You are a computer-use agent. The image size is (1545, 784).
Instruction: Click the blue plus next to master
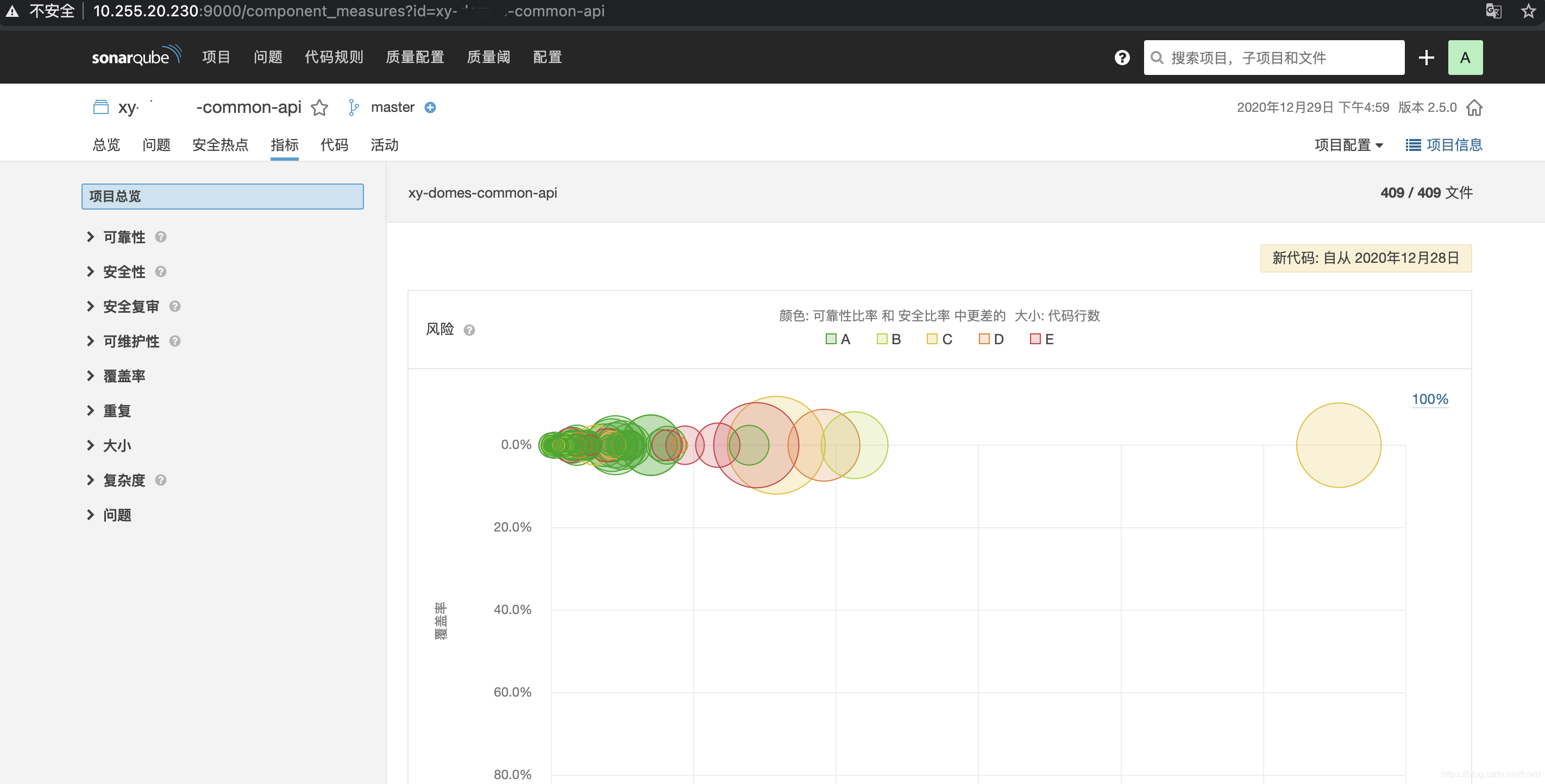pos(430,108)
